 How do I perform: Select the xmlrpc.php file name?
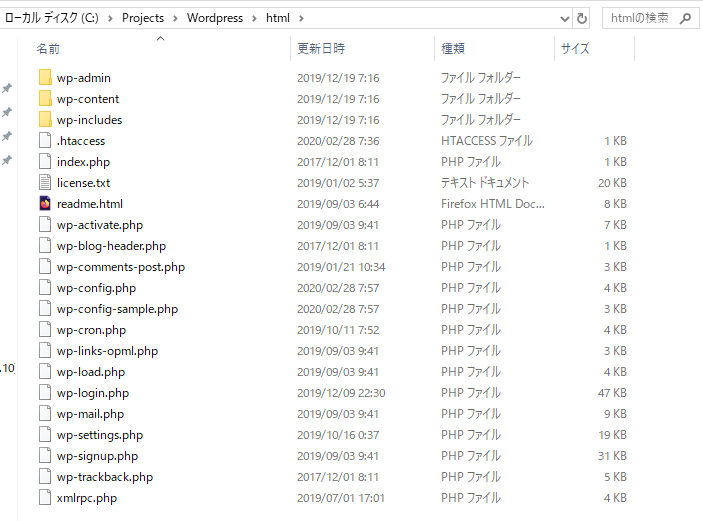click(87, 498)
